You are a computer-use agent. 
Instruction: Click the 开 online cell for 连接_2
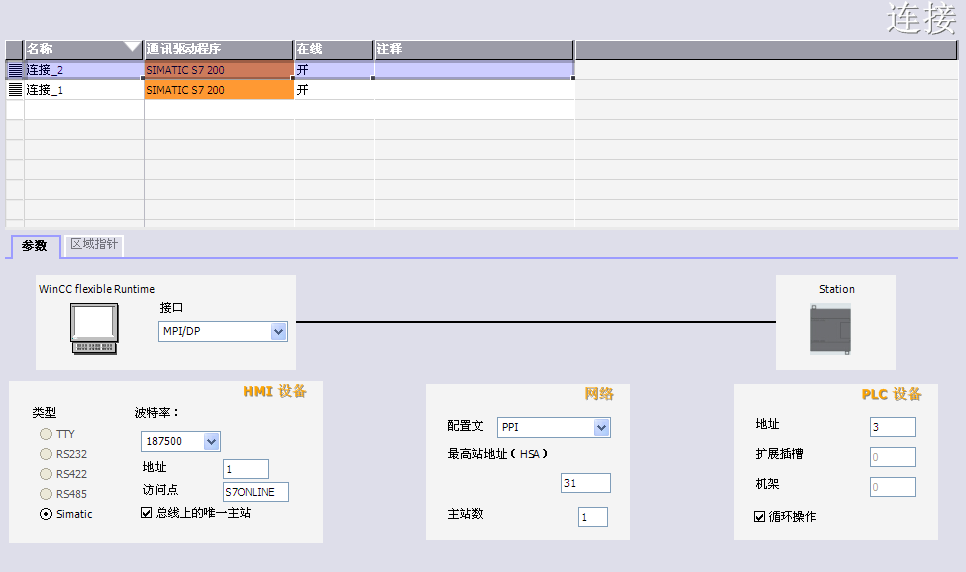click(x=334, y=70)
